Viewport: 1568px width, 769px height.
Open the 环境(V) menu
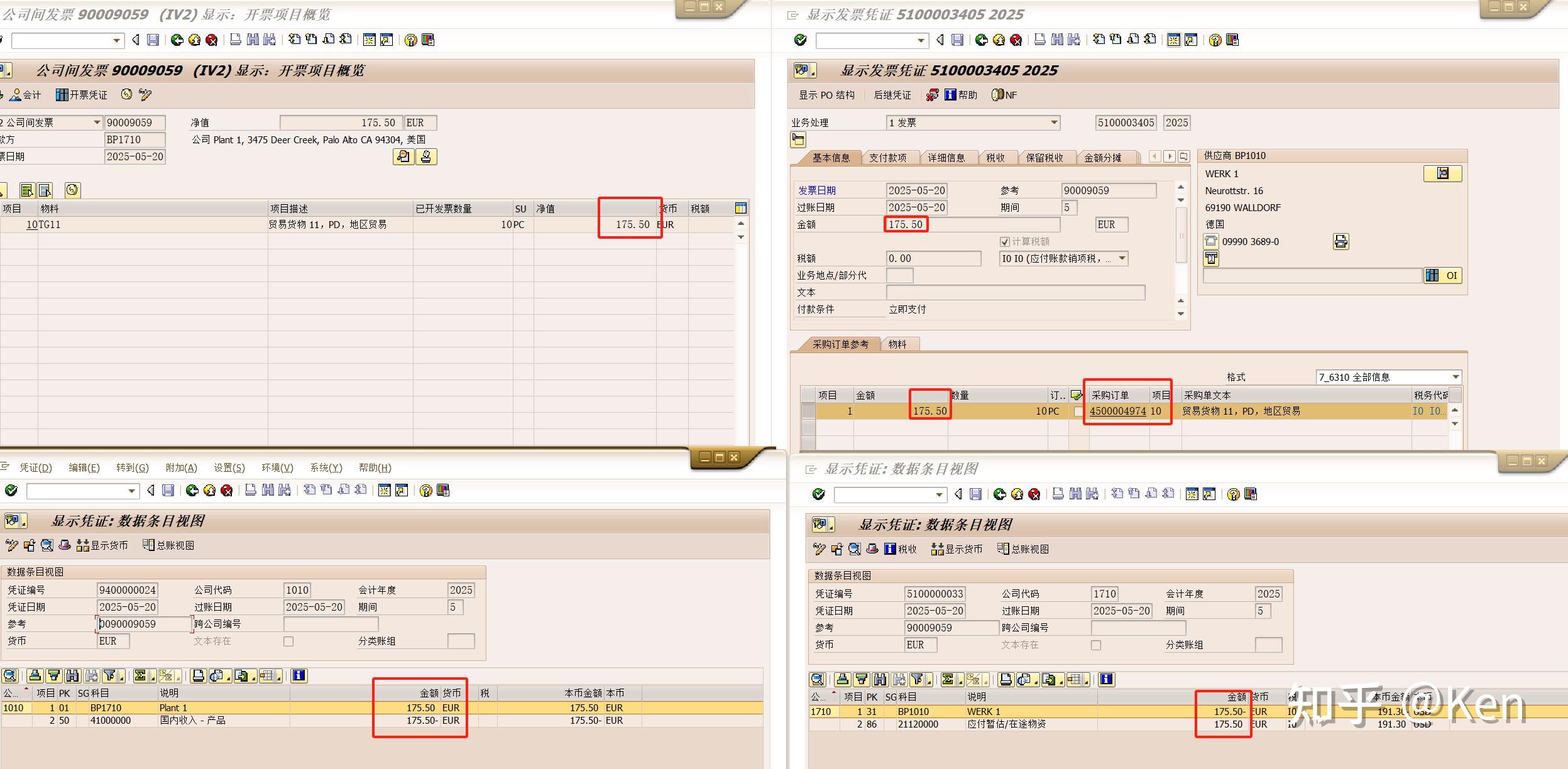tap(277, 467)
